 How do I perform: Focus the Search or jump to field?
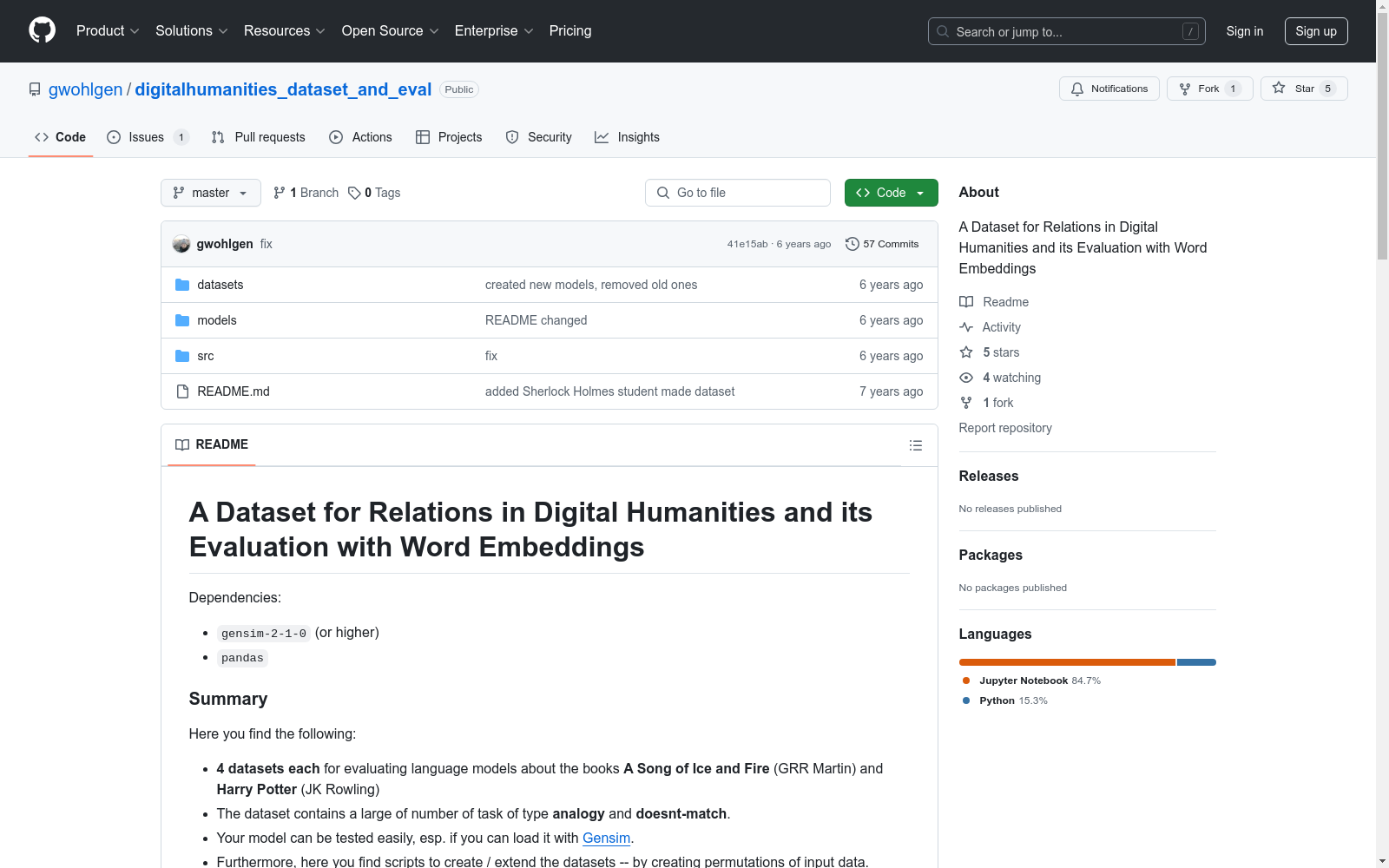pyautogui.click(x=1067, y=31)
